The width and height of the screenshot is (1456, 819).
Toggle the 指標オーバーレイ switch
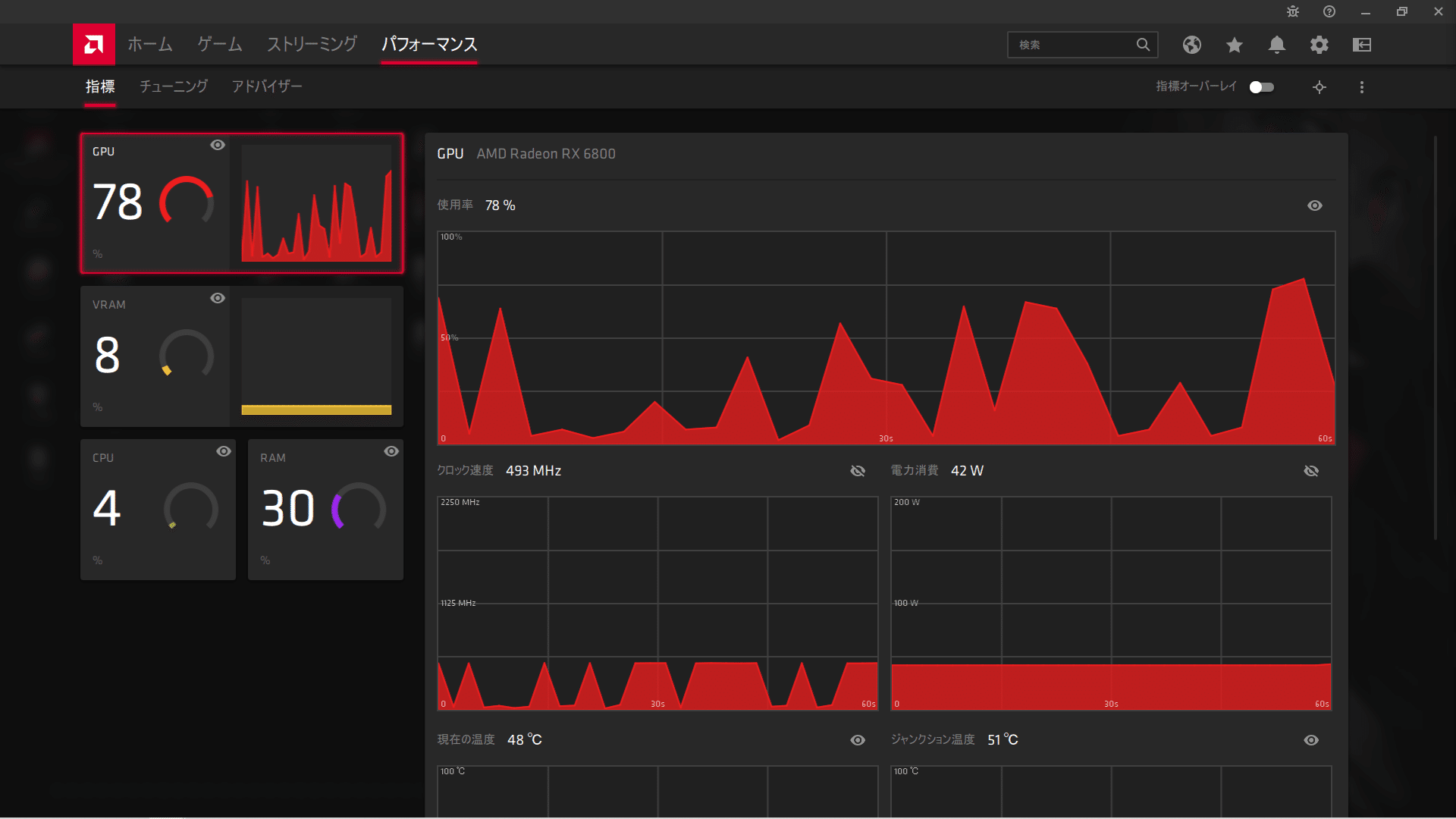1262,87
